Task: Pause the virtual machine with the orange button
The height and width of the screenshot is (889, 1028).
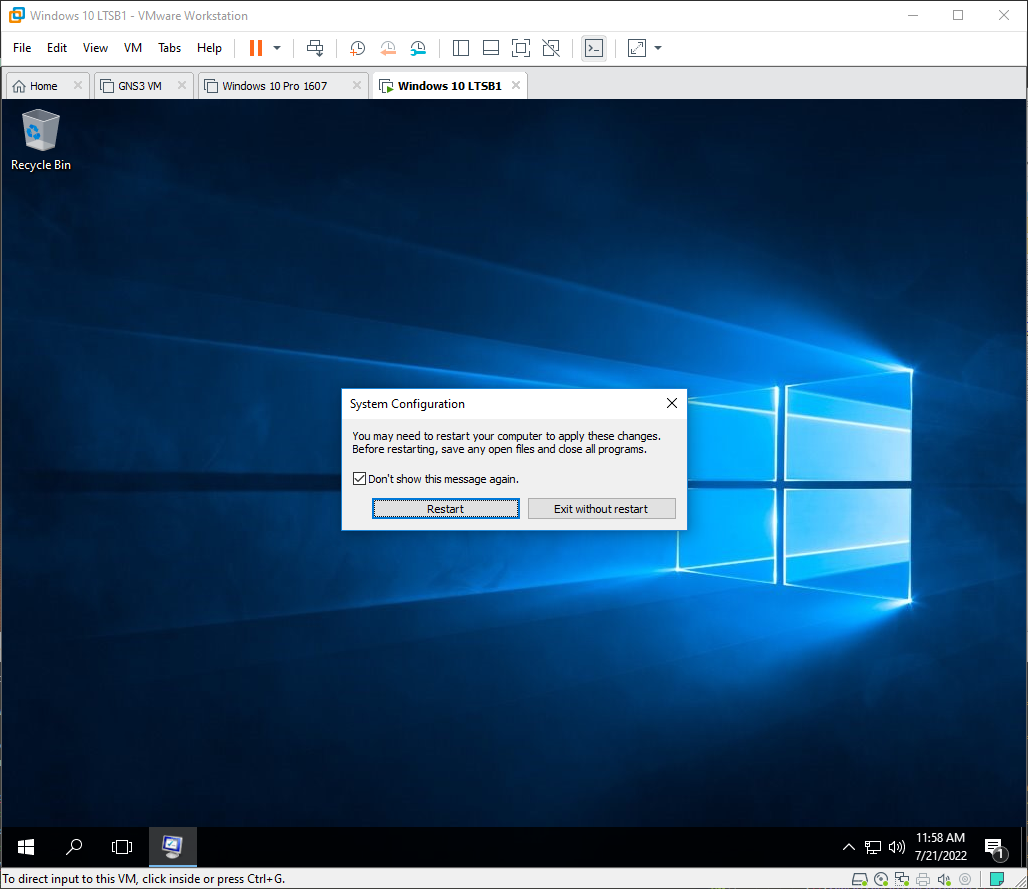Action: [x=256, y=48]
